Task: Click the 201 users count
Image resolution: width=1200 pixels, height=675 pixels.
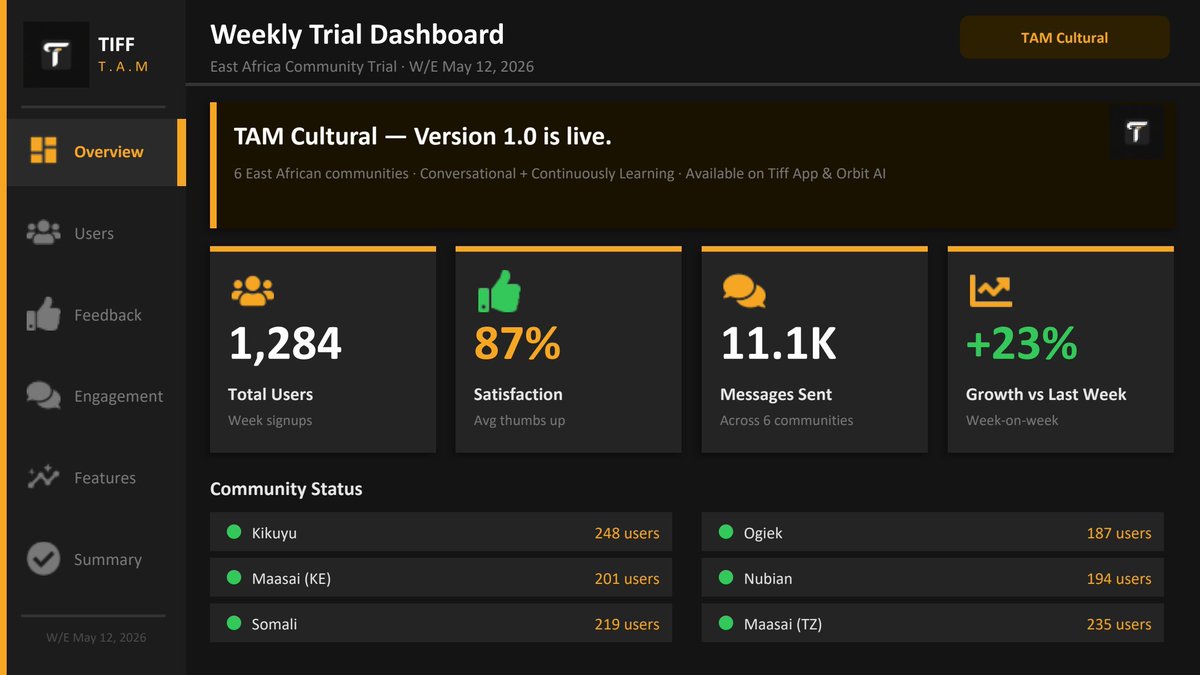Action: (x=627, y=578)
